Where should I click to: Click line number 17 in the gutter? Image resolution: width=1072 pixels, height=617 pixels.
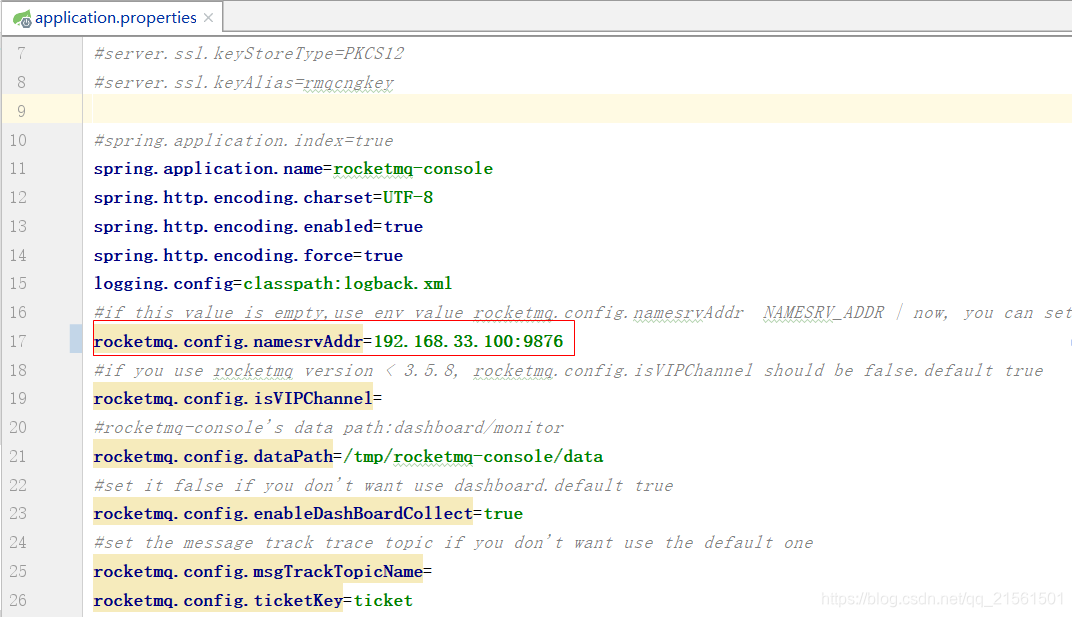(x=18, y=341)
